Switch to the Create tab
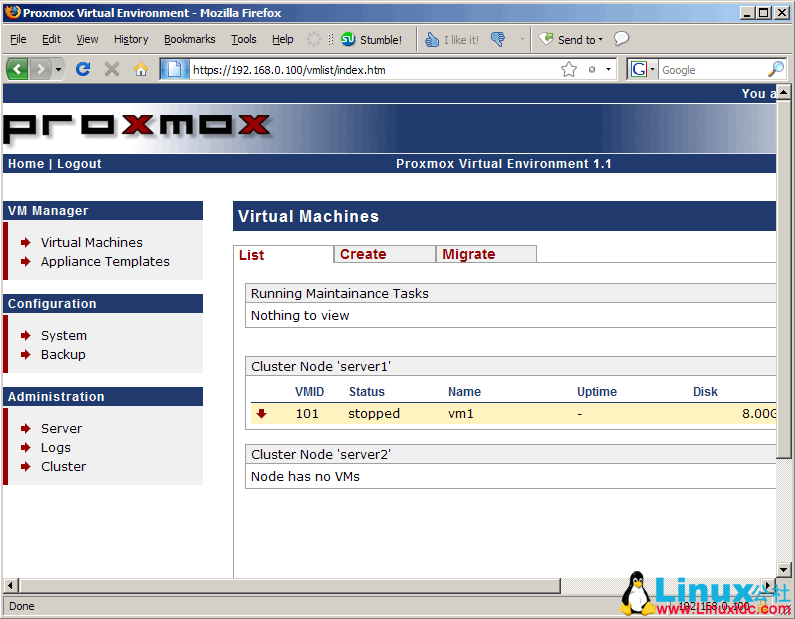 [363, 254]
